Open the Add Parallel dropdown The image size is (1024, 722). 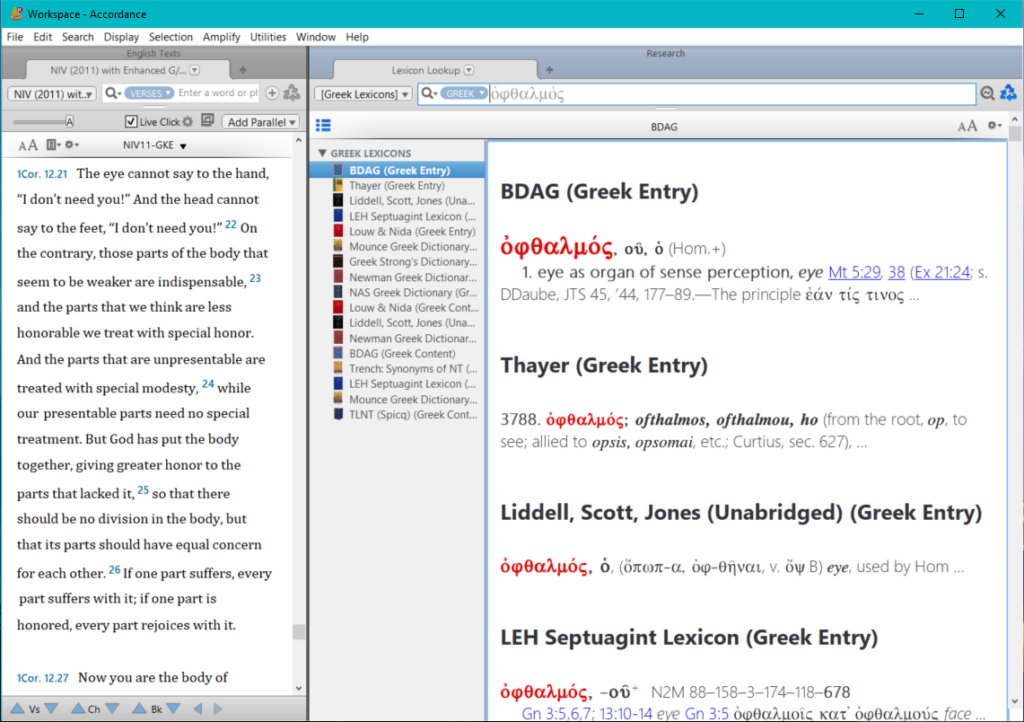[x=261, y=122]
